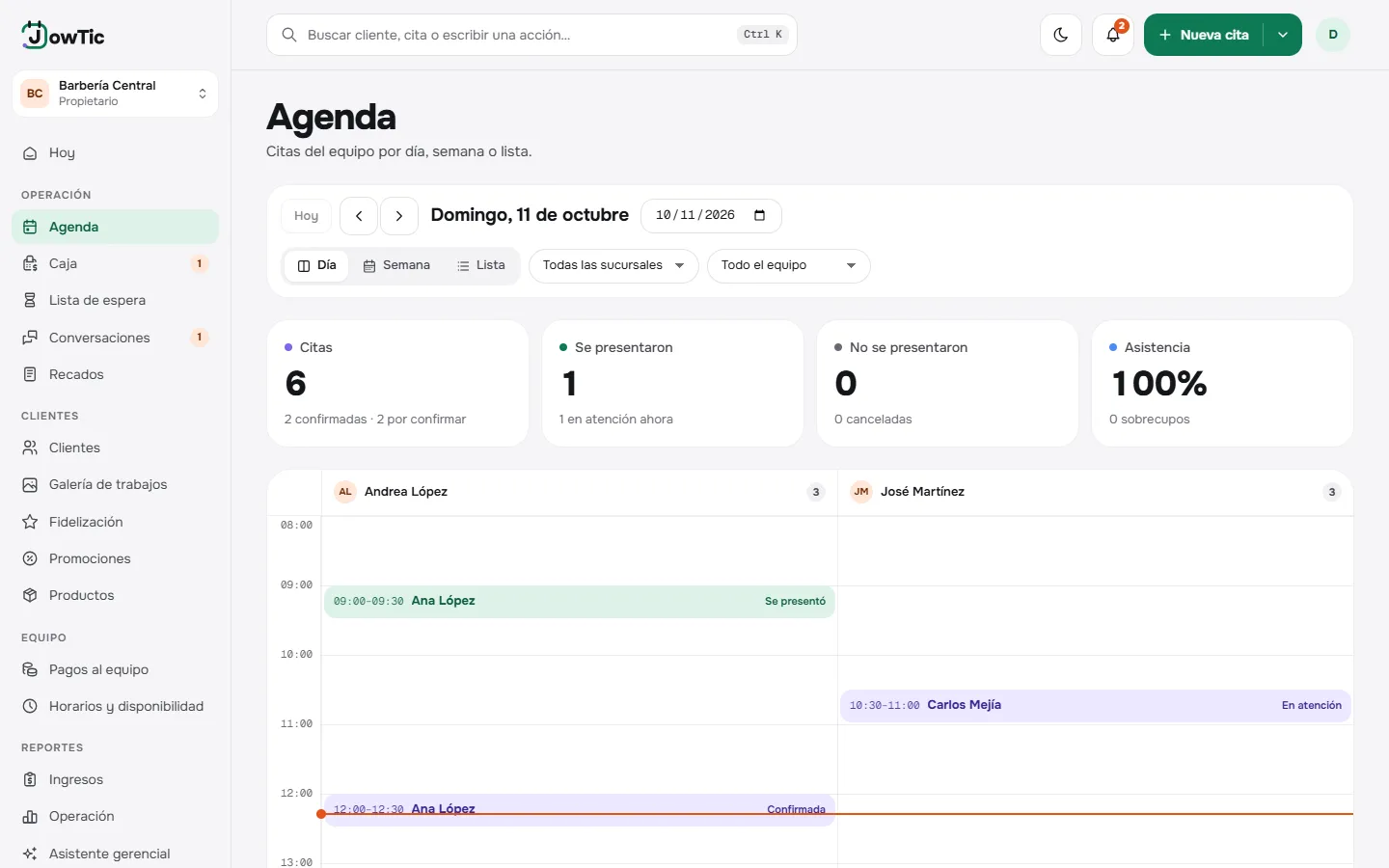1389x868 pixels.
Task: Open Clientes people icon
Action: [30, 448]
